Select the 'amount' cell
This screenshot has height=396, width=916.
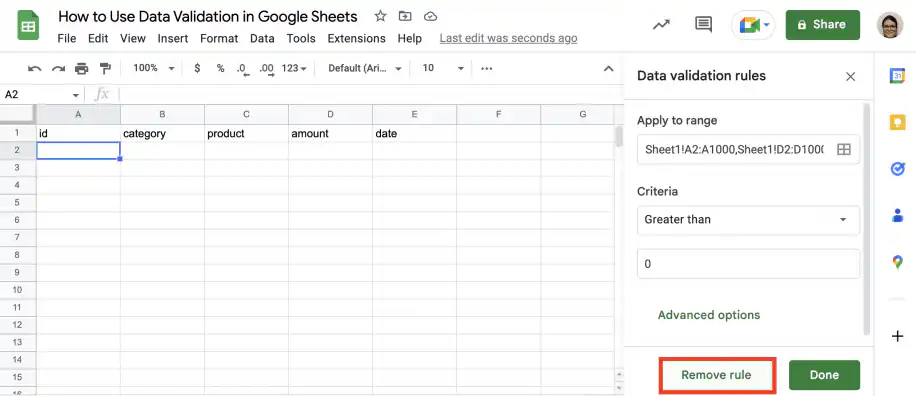331,133
